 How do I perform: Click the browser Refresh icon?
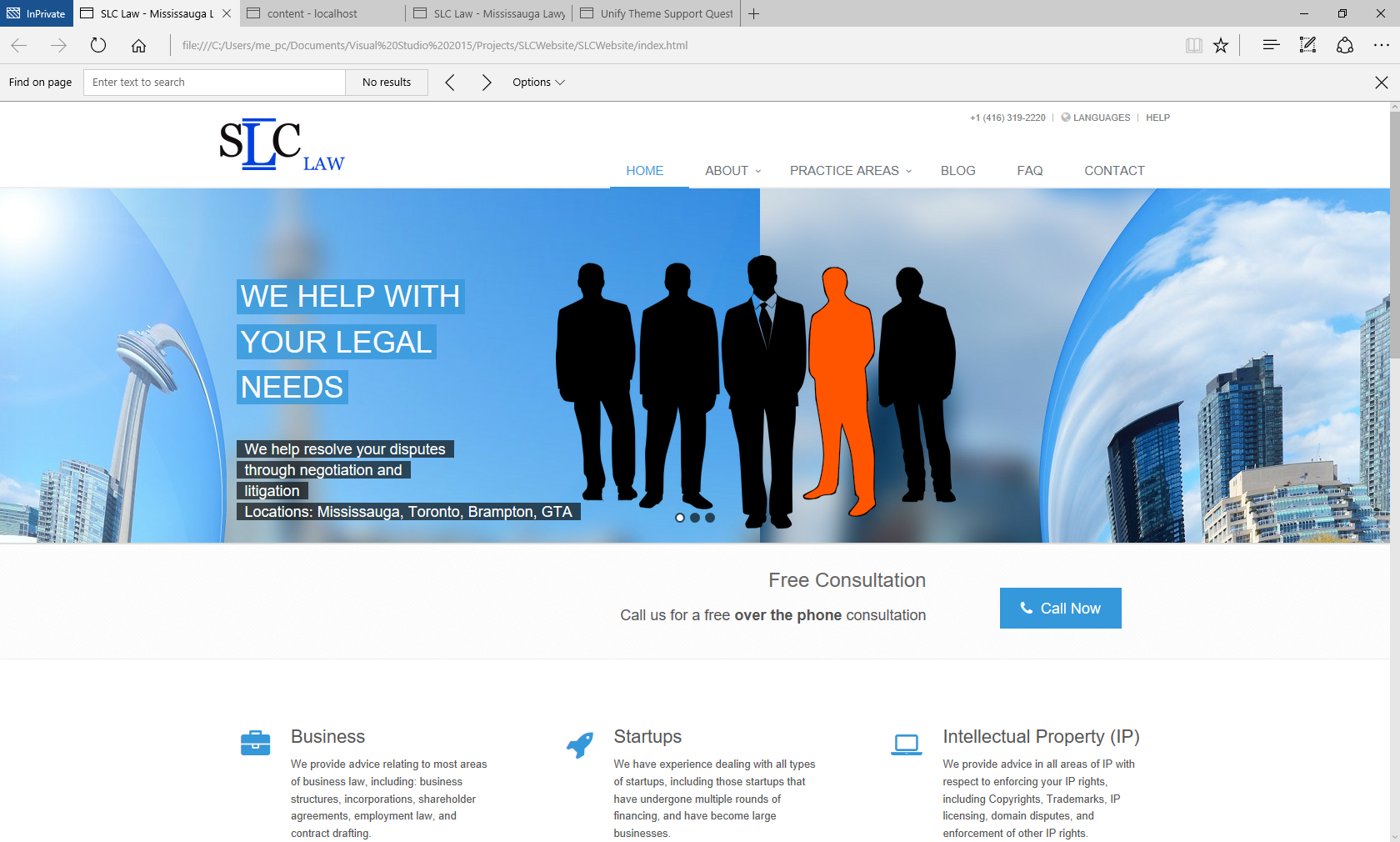click(x=98, y=45)
